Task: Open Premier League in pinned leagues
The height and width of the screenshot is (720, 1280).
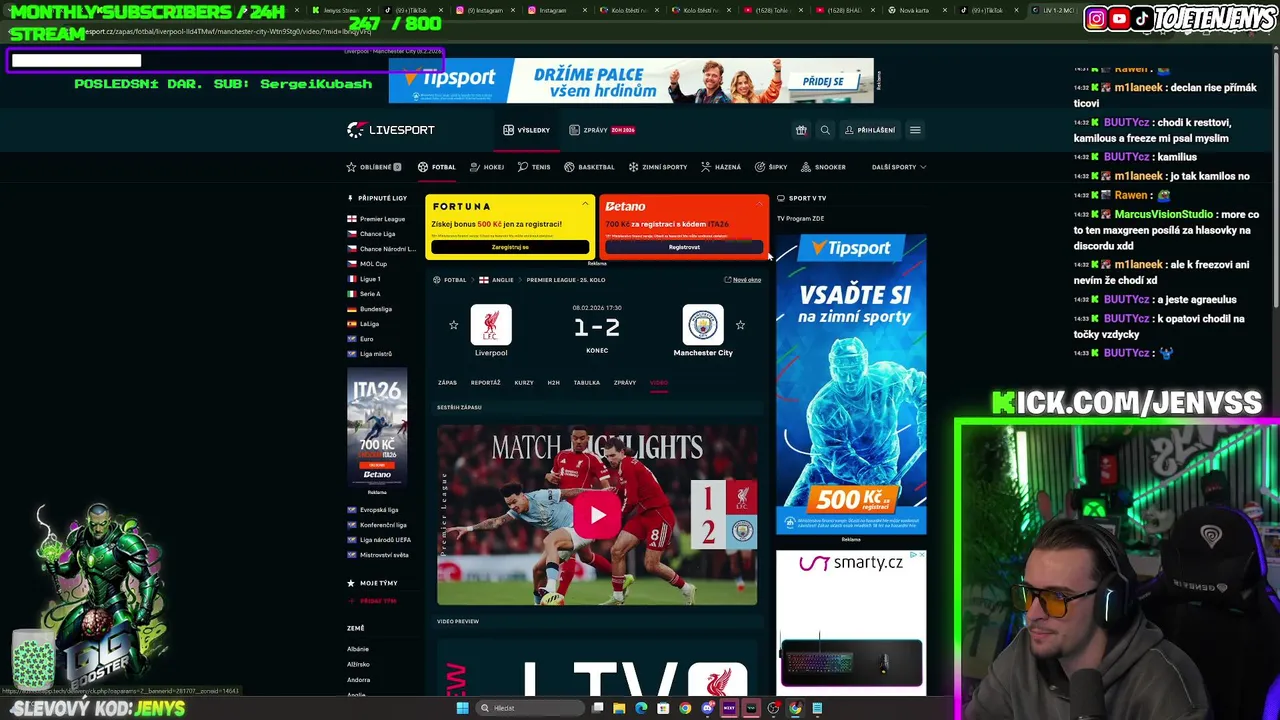Action: [x=382, y=219]
